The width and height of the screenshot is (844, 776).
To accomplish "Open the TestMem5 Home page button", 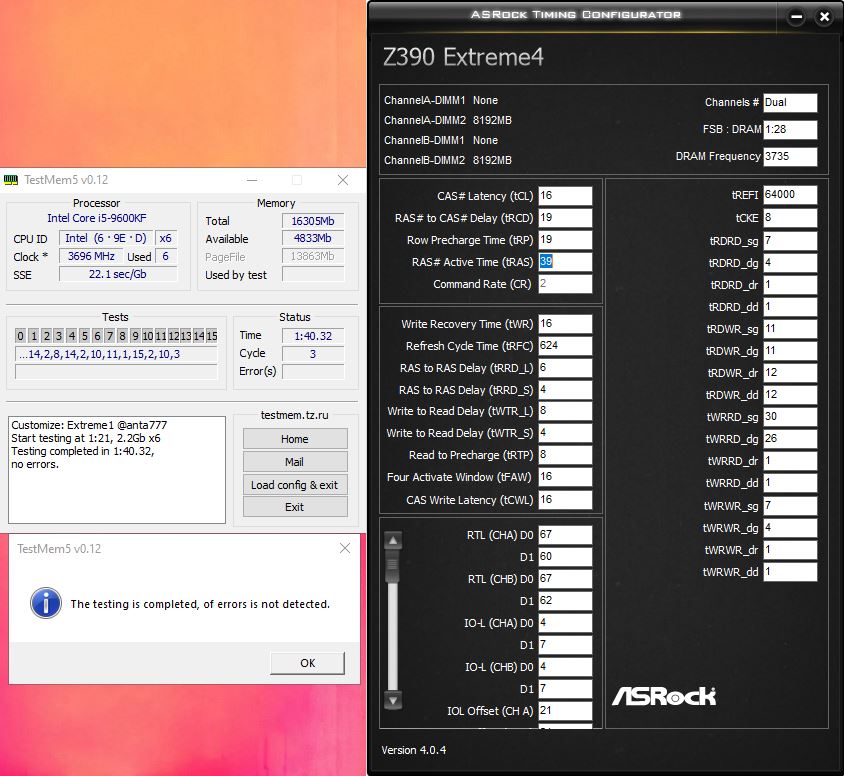I will coord(295,439).
